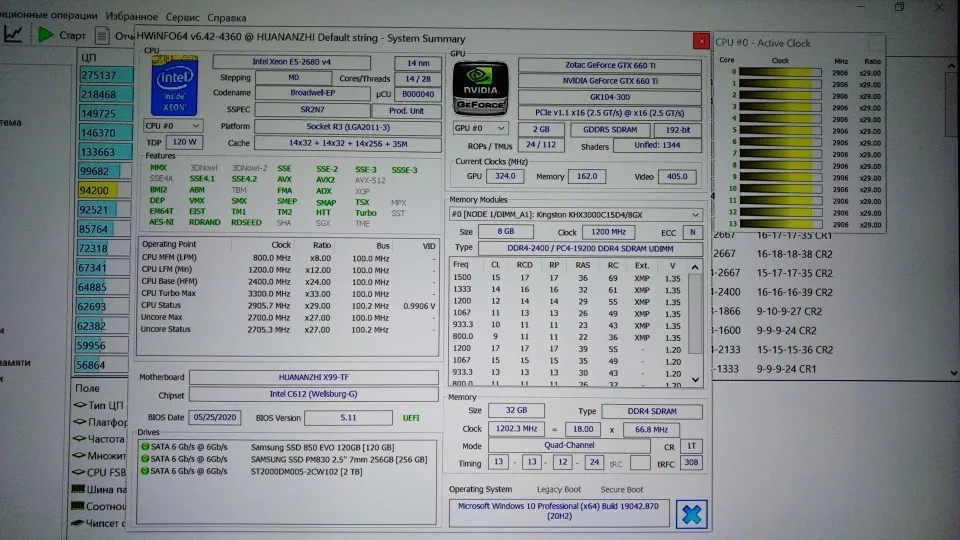Click the Zotac GeForce GTX 660 Ti field
960x540 pixels.
click(610, 65)
